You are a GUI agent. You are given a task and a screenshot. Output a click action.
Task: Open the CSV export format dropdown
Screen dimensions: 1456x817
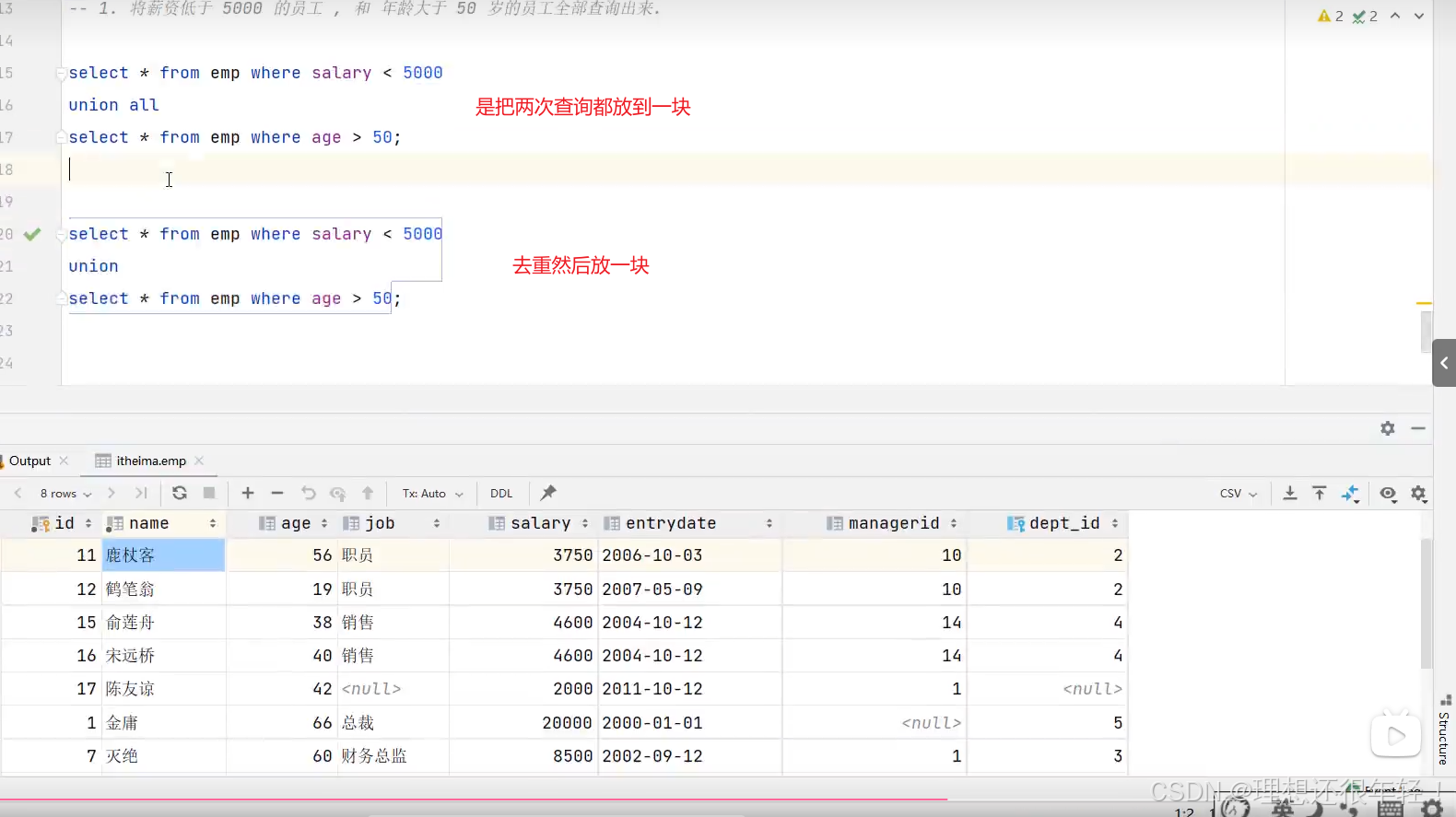tap(1239, 494)
